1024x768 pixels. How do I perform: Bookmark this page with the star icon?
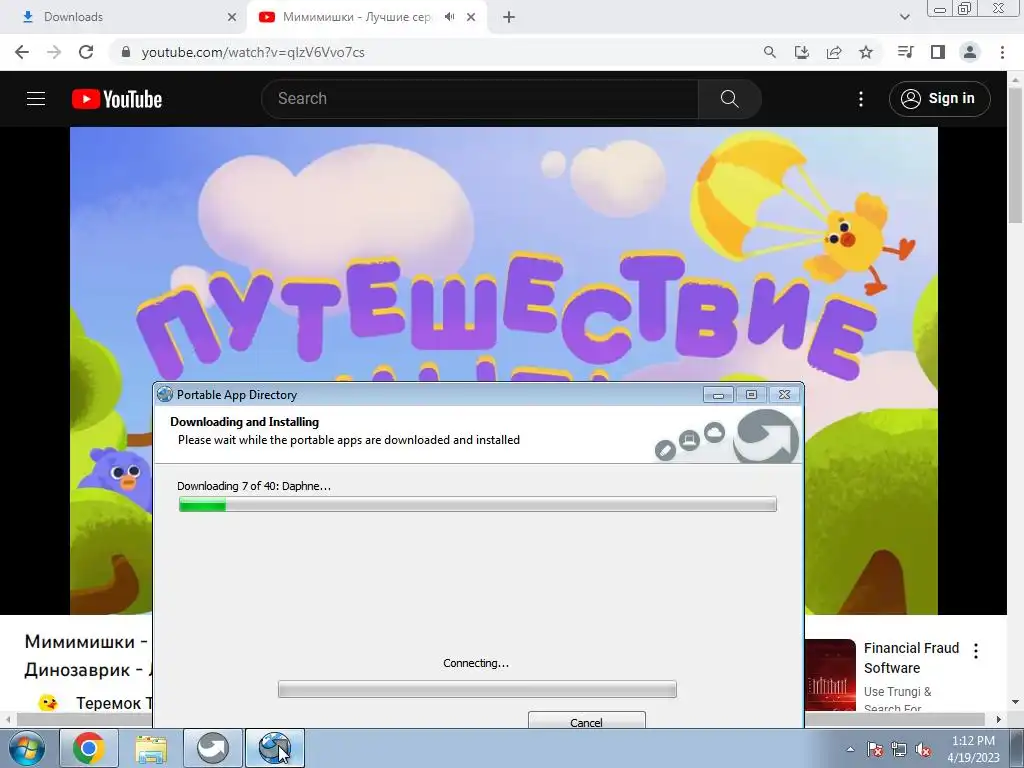(866, 52)
